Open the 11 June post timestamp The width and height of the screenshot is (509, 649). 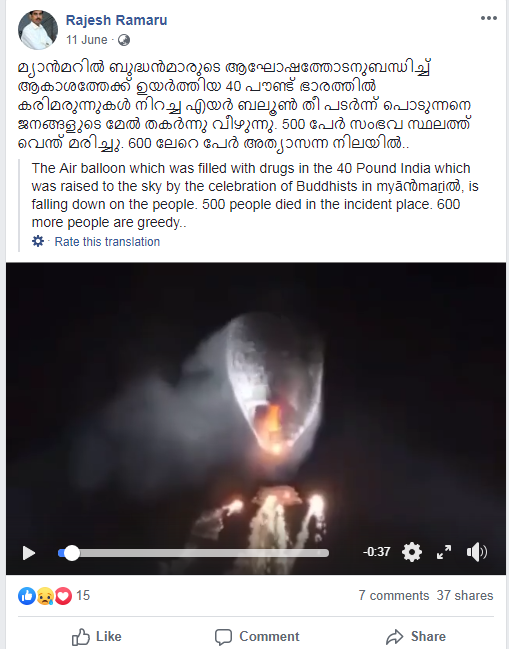86,40
